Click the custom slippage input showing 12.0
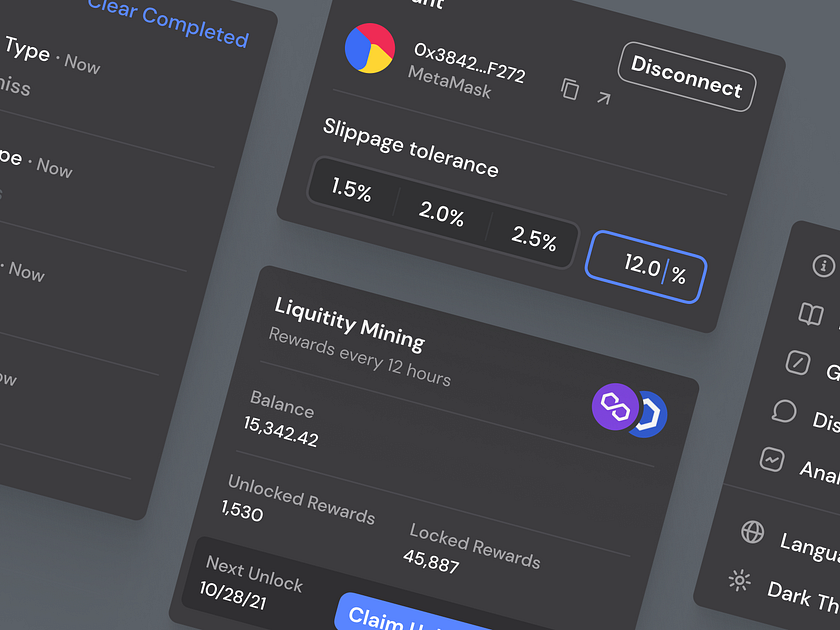This screenshot has width=840, height=630. [x=648, y=268]
